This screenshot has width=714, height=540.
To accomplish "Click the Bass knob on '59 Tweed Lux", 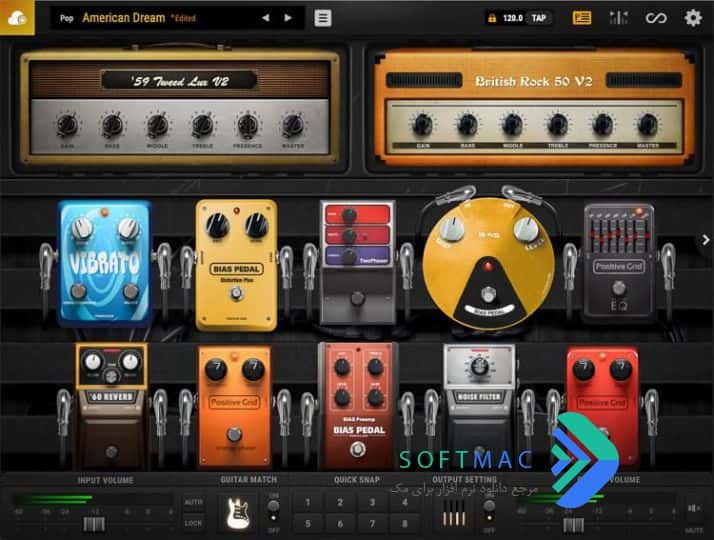I will tap(112, 124).
